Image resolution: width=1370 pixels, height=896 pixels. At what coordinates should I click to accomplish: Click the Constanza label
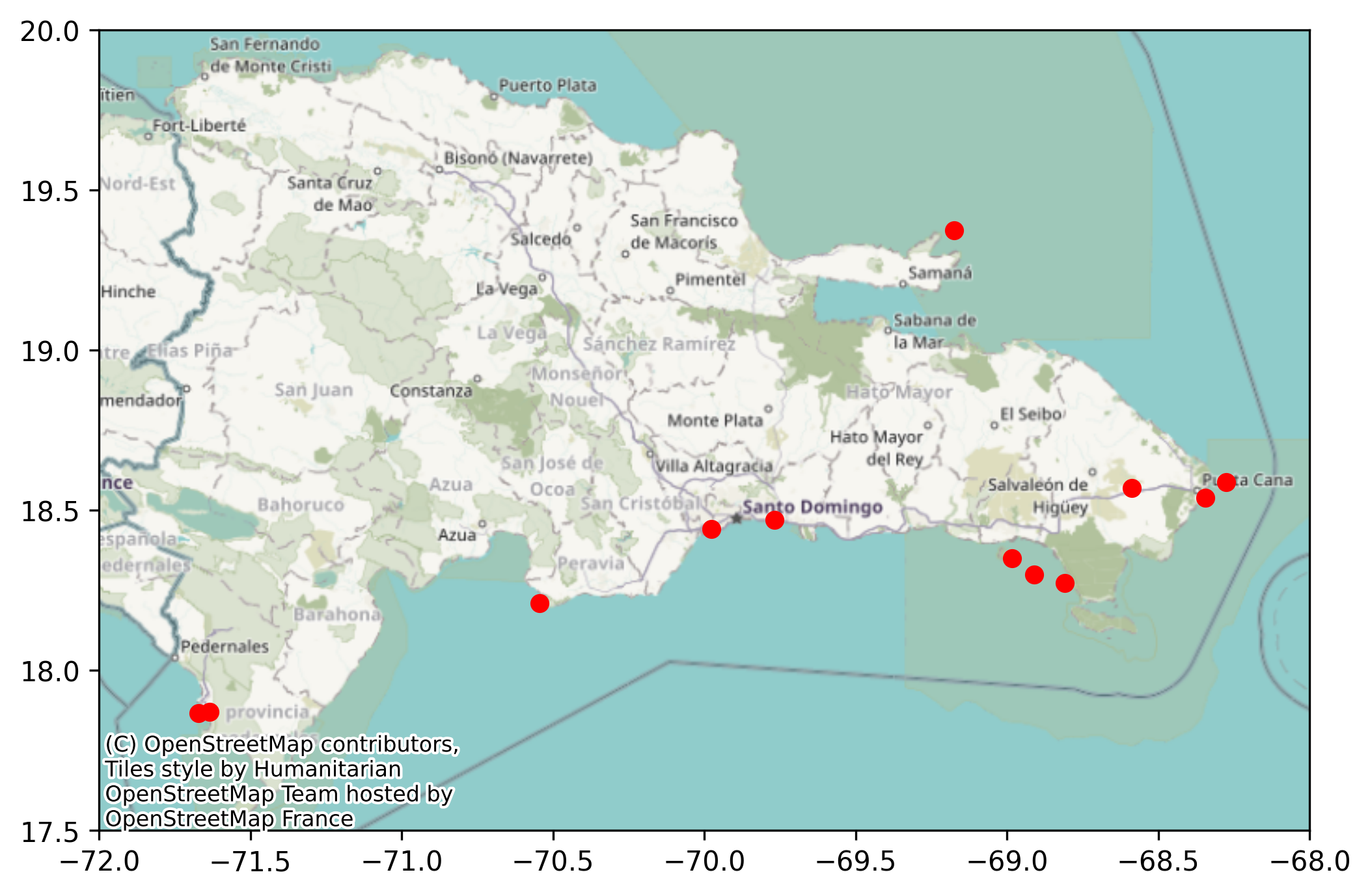[431, 391]
